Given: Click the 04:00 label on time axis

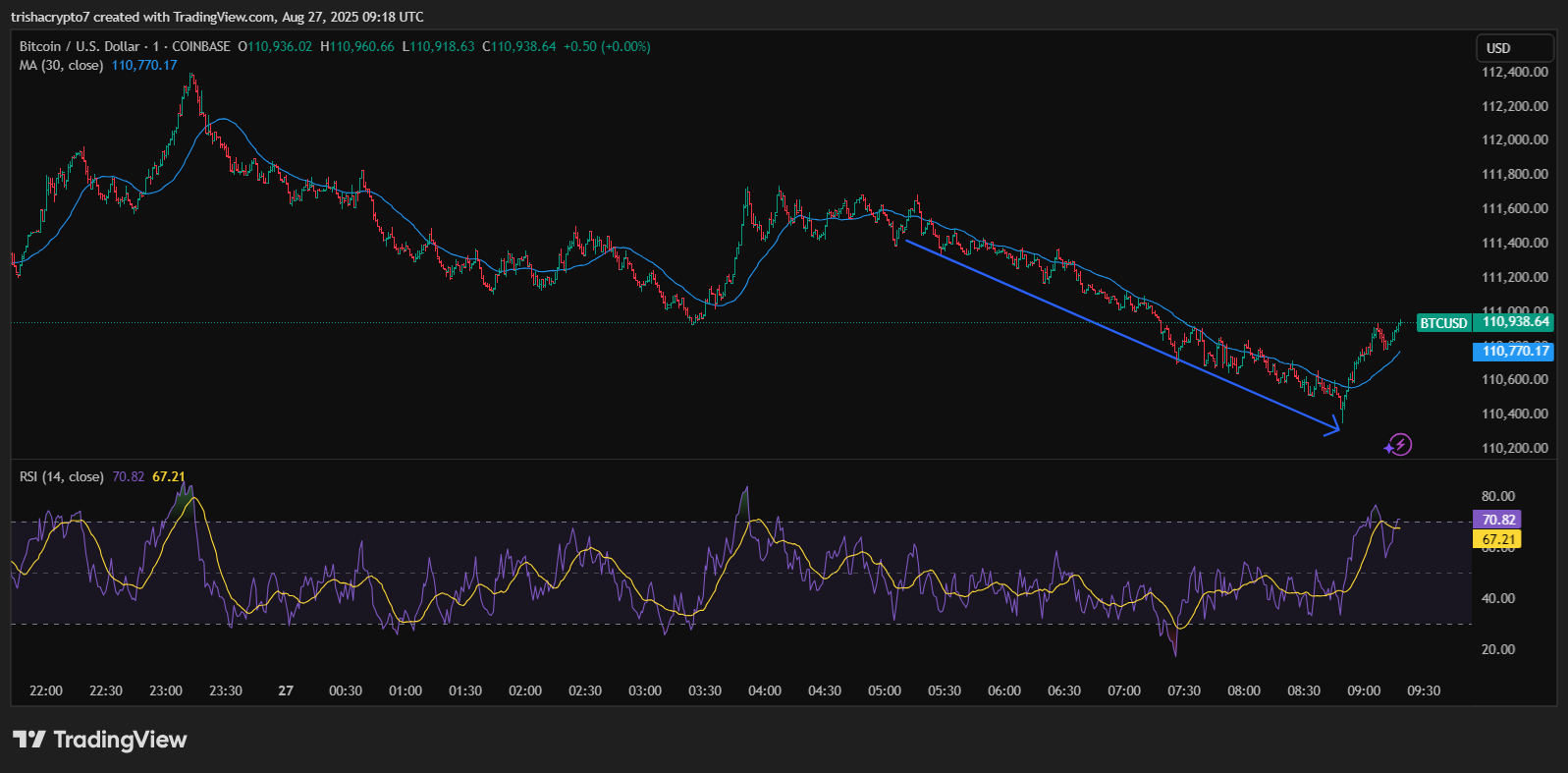Looking at the screenshot, I should click(x=765, y=690).
